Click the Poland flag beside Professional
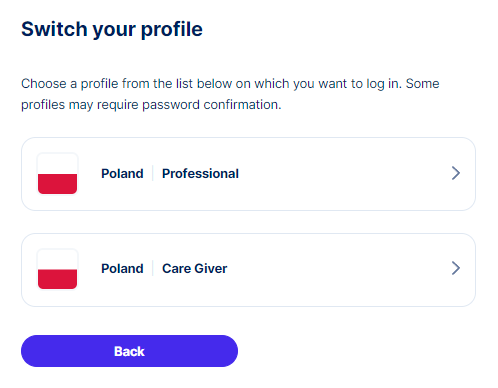This screenshot has height=388, width=498. pyautogui.click(x=57, y=174)
